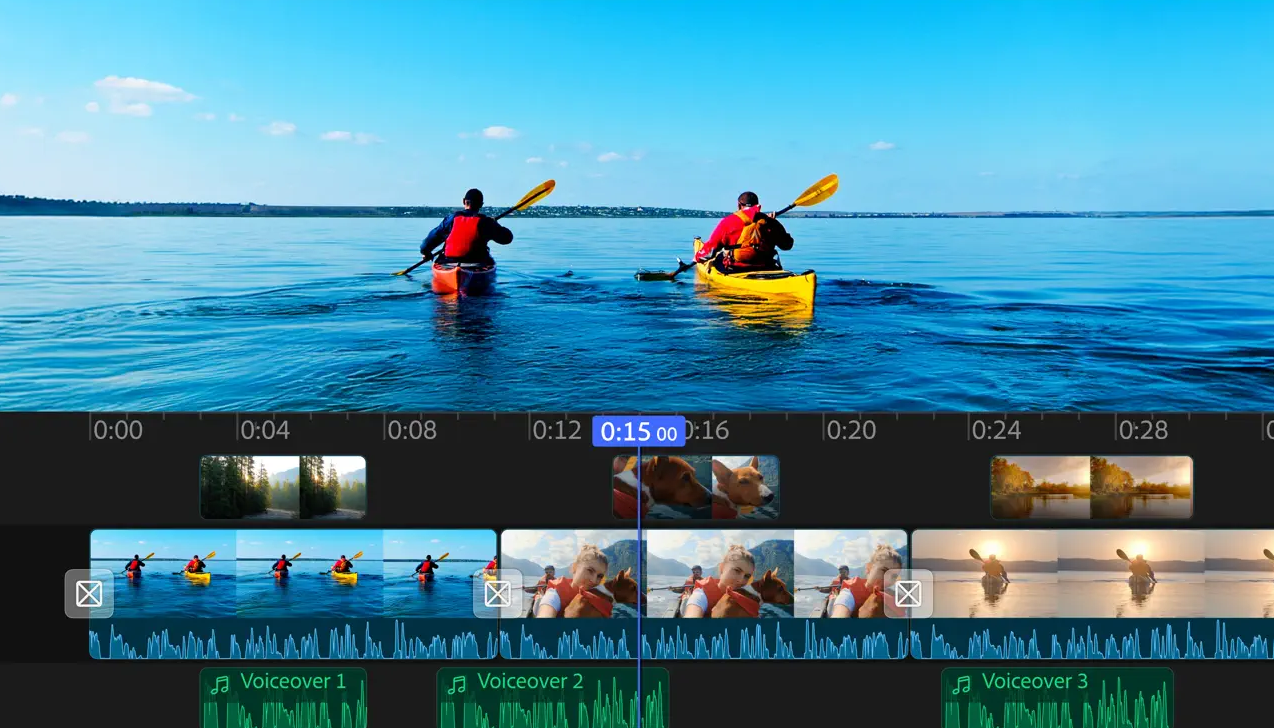Click the 0:08 mark on the ruler
The image size is (1274, 728).
pyautogui.click(x=412, y=431)
